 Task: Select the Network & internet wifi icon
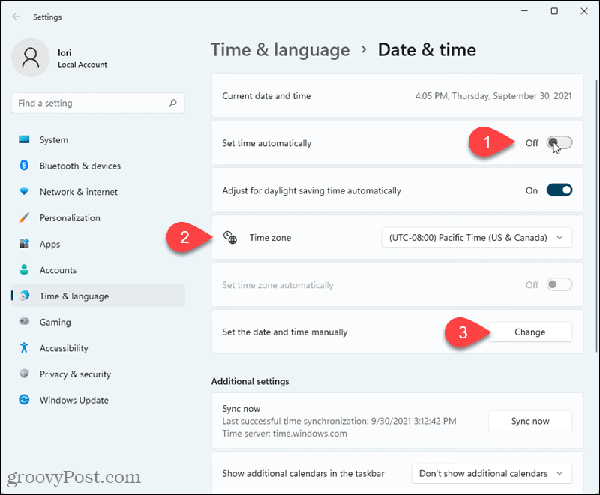24,192
